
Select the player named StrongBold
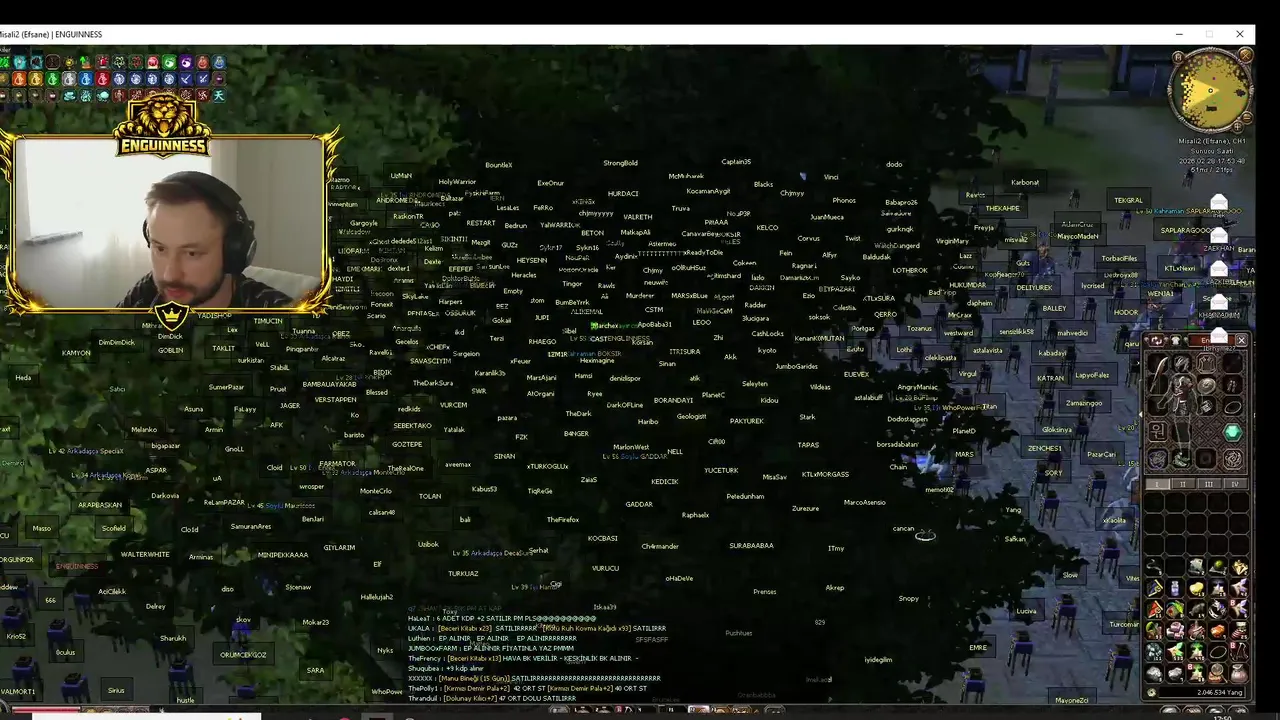coord(620,163)
